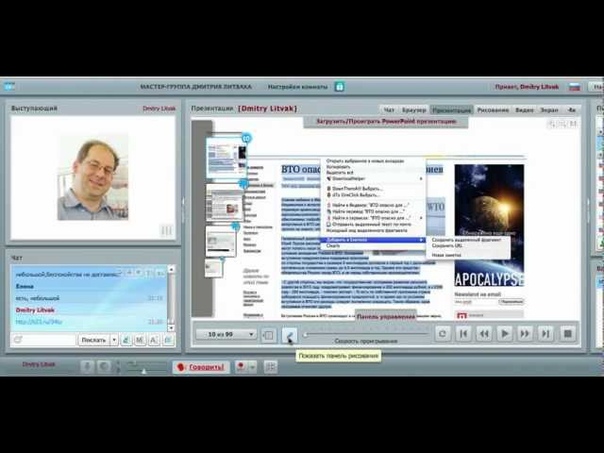Switch to the 'Видео' tab

[524, 110]
